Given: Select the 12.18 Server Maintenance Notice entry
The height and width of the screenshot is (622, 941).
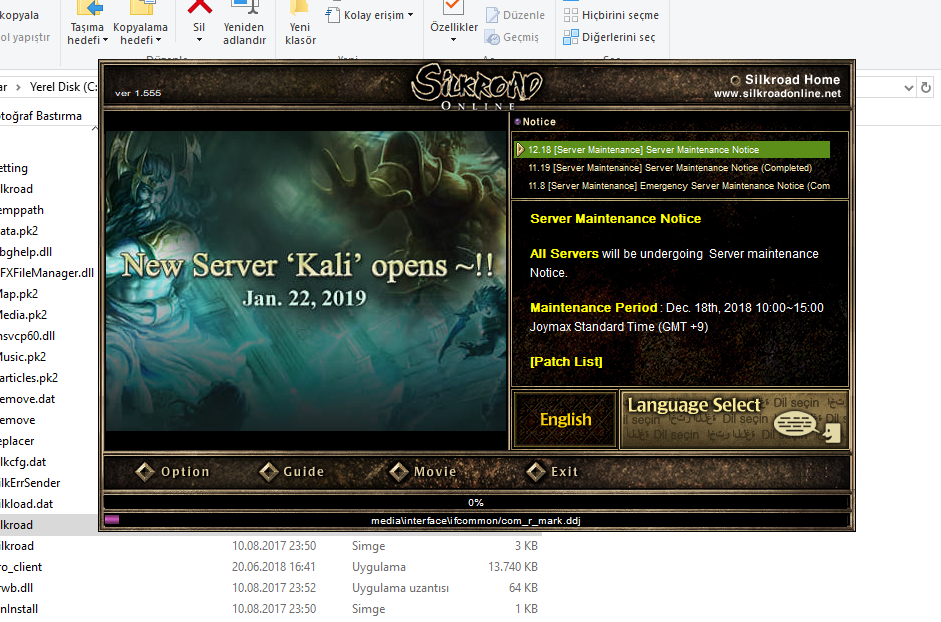Looking at the screenshot, I should (x=672, y=149).
